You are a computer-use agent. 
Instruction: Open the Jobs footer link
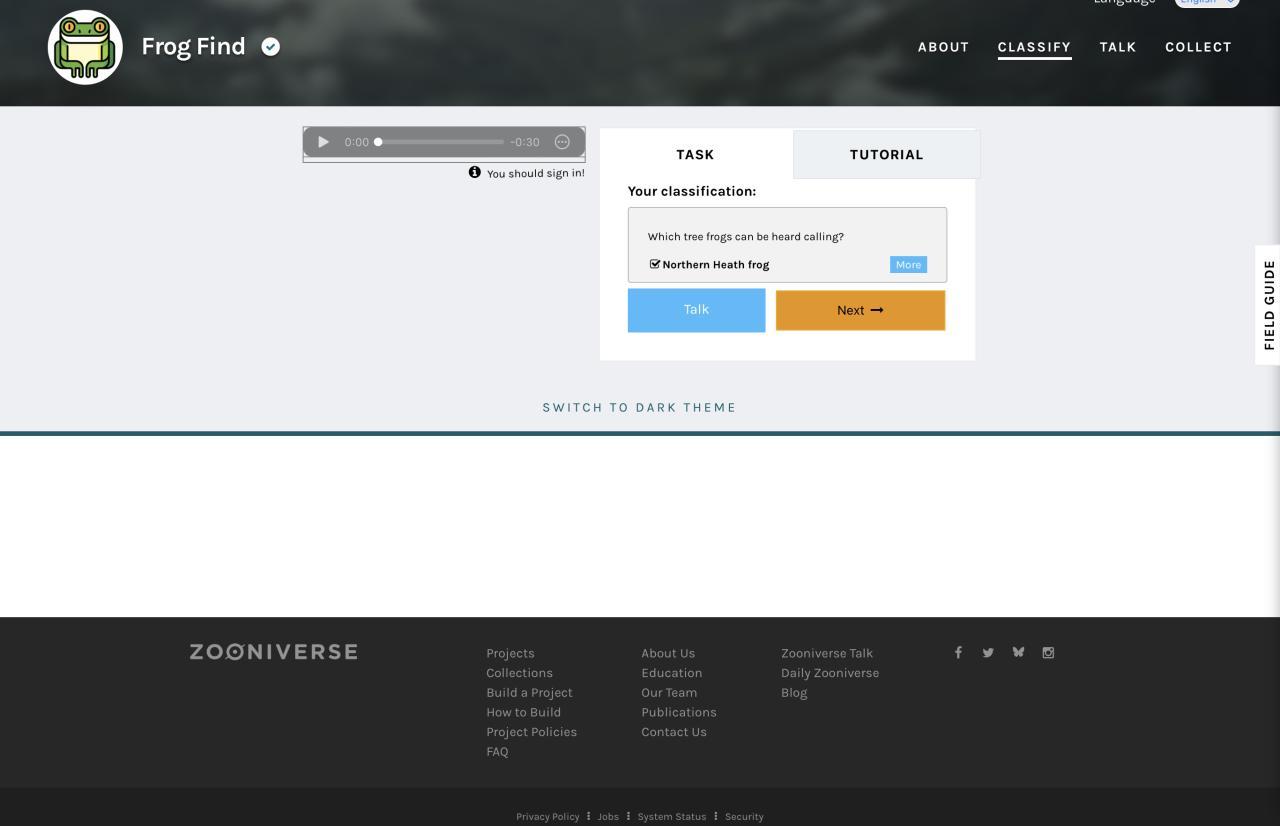(x=608, y=817)
